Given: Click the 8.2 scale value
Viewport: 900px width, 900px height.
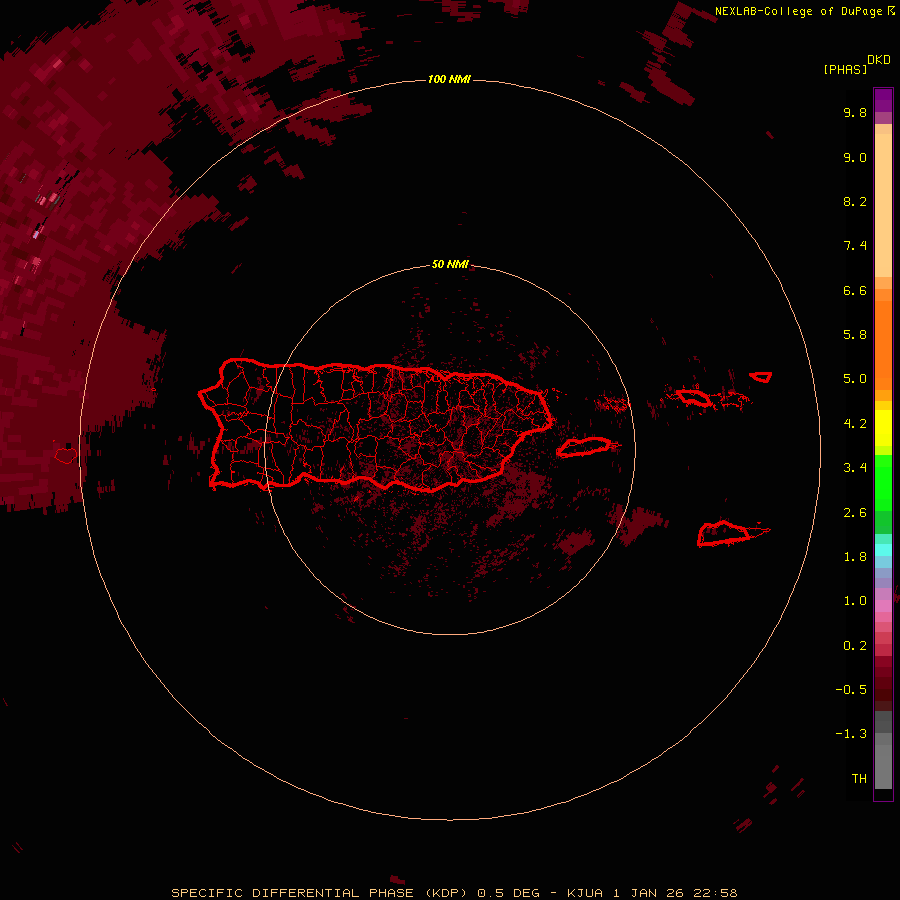Looking at the screenshot, I should (x=855, y=201).
